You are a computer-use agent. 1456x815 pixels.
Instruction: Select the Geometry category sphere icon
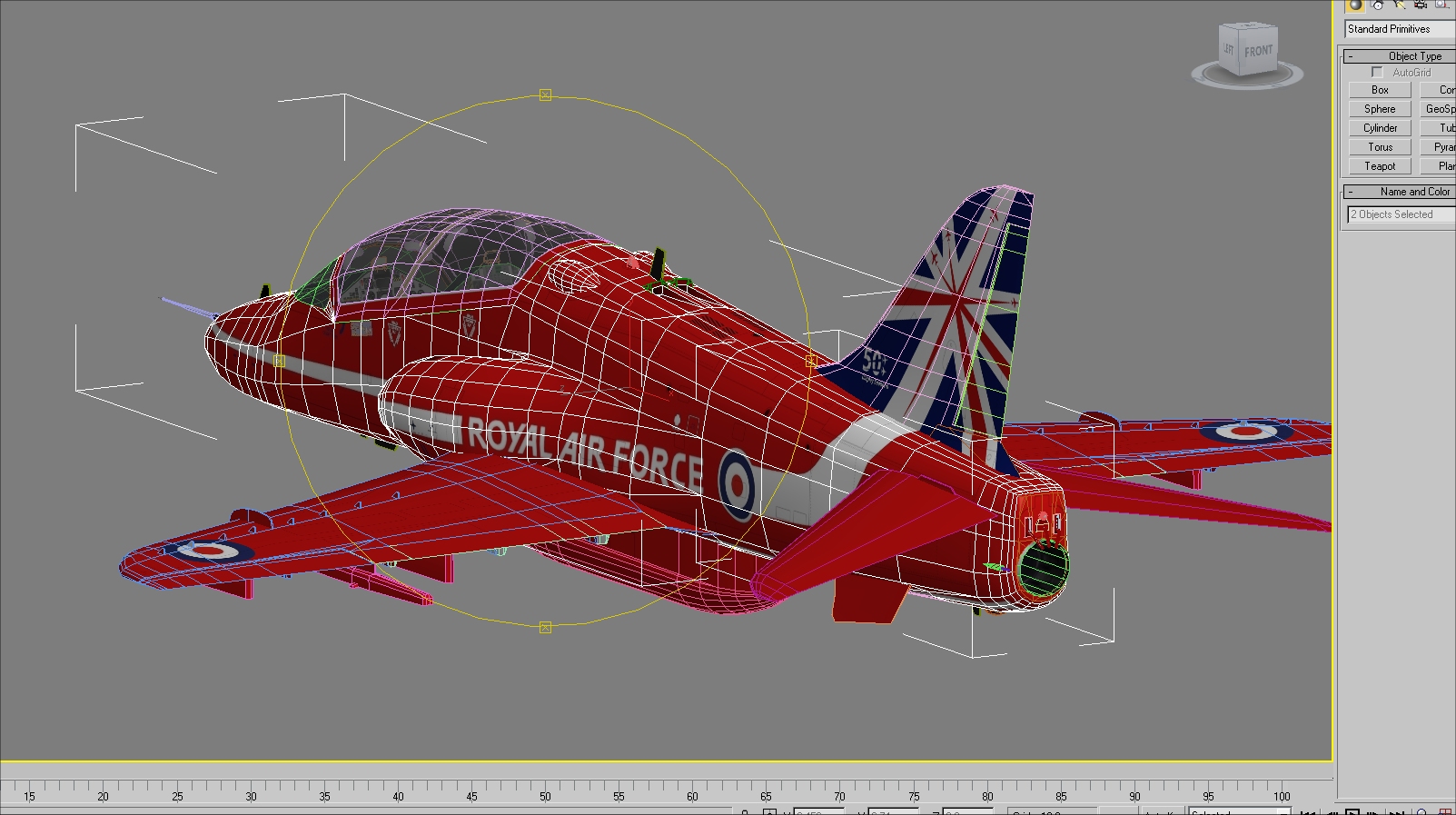(x=1355, y=5)
